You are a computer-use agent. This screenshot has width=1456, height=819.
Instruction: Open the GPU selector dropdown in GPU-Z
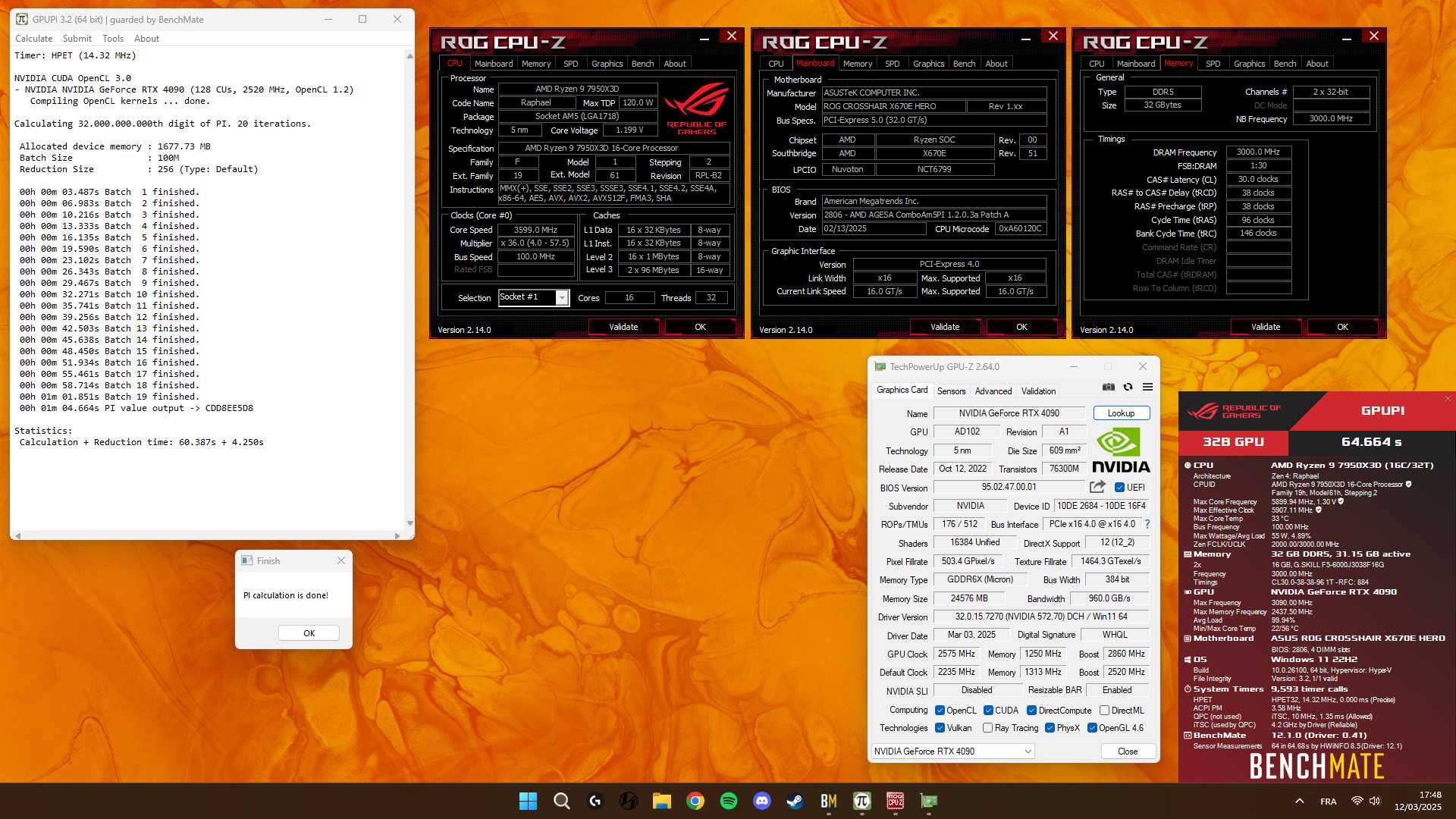[x=953, y=752]
